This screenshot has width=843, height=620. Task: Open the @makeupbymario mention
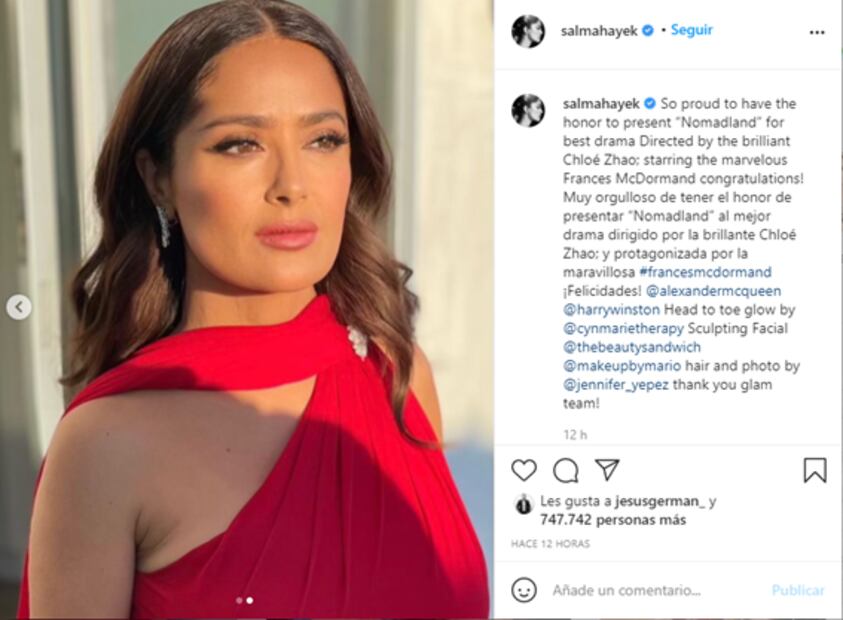(x=622, y=366)
